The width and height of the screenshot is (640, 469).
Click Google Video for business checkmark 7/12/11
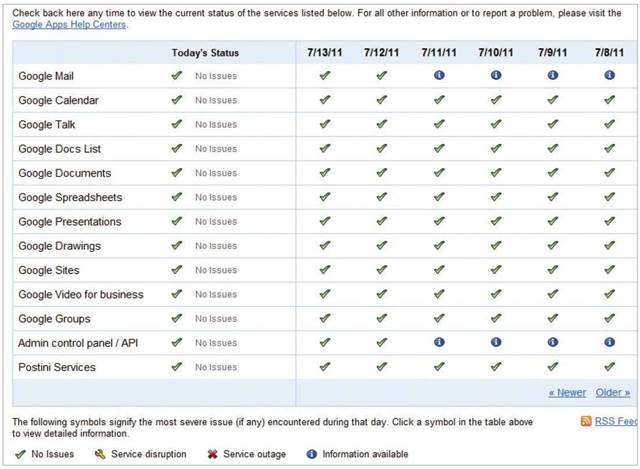pyautogui.click(x=382, y=294)
